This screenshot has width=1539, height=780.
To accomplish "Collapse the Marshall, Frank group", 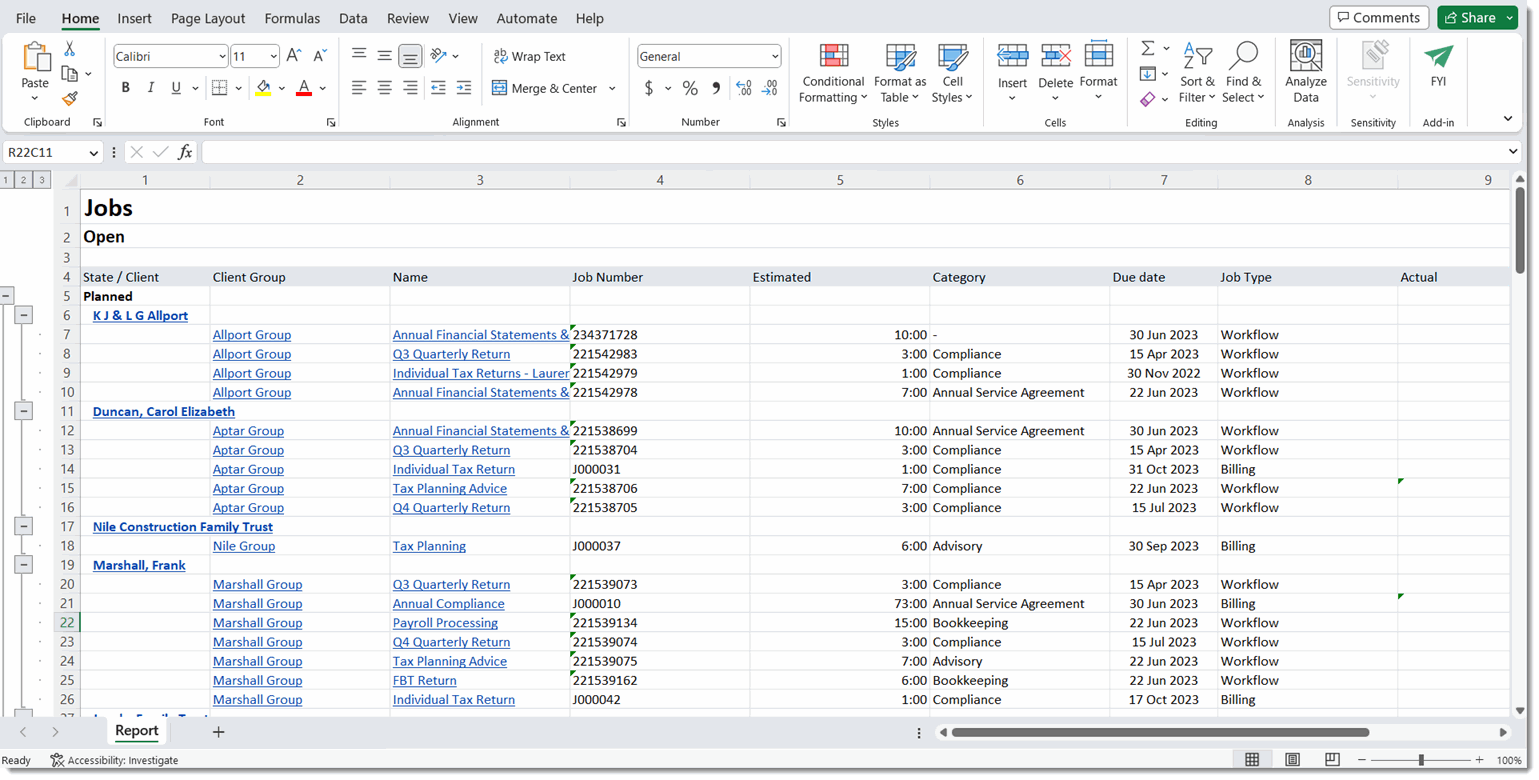I will point(23,565).
